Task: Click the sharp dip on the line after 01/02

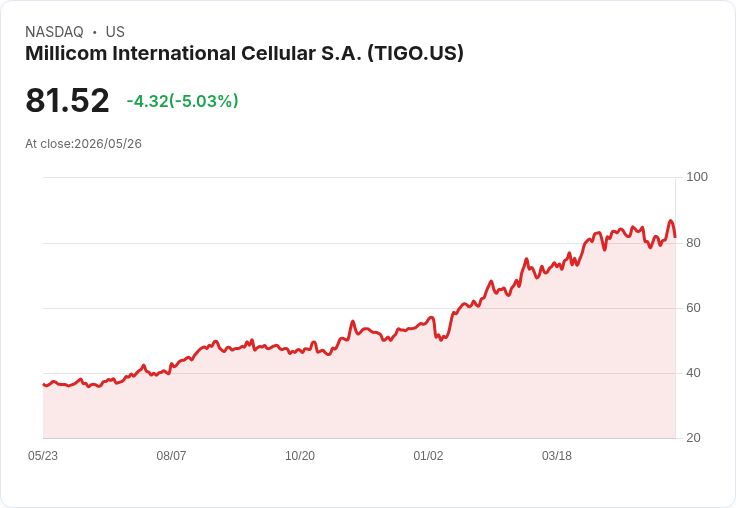Action: click(440, 339)
